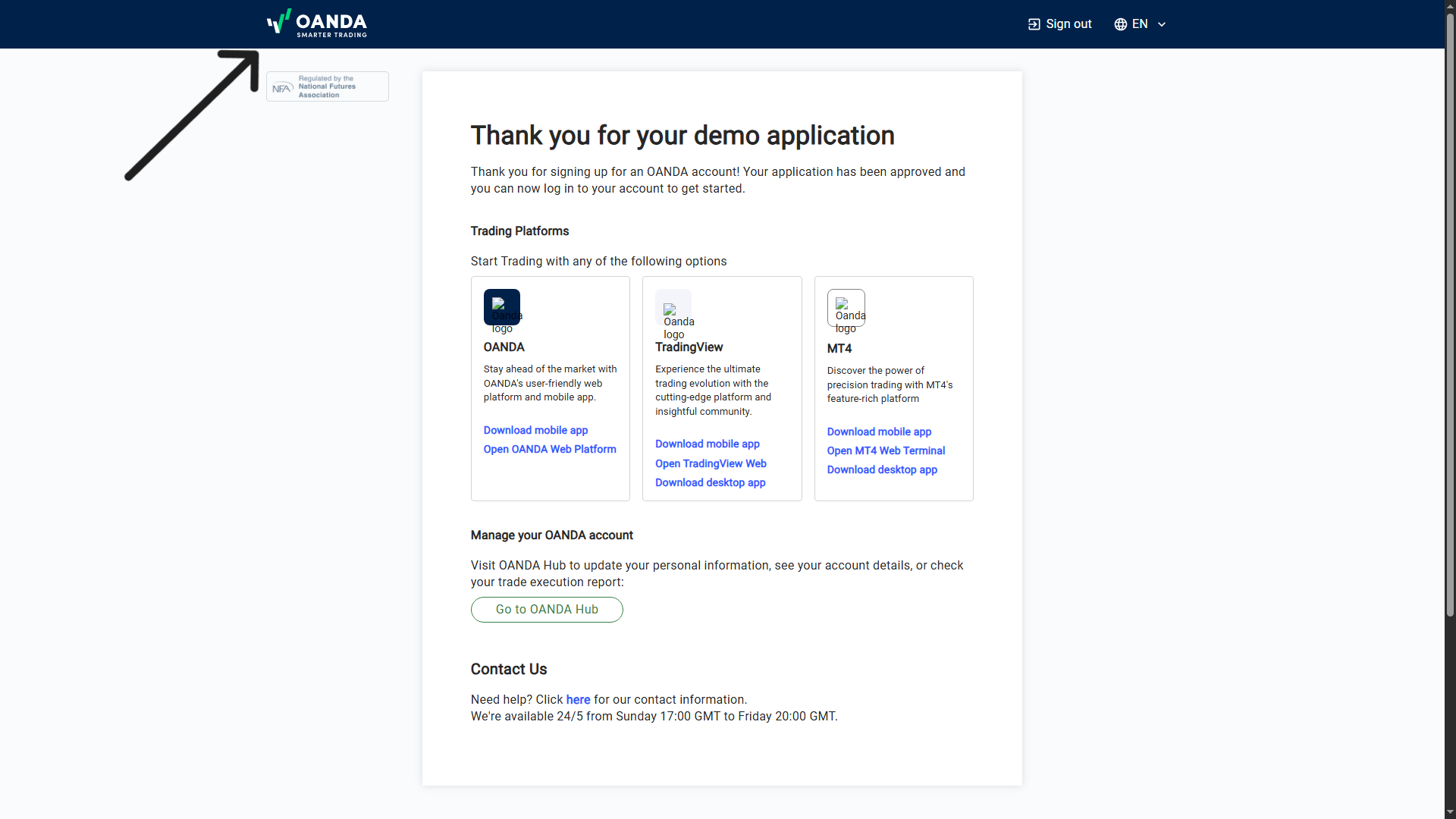Click the 'Manage your OANDA account' heading
The width and height of the screenshot is (1456, 819).
tap(551, 535)
